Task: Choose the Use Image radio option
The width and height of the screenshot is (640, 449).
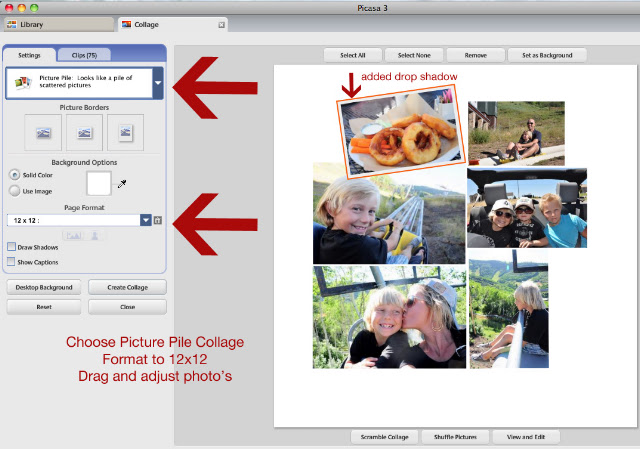Action: click(15, 191)
